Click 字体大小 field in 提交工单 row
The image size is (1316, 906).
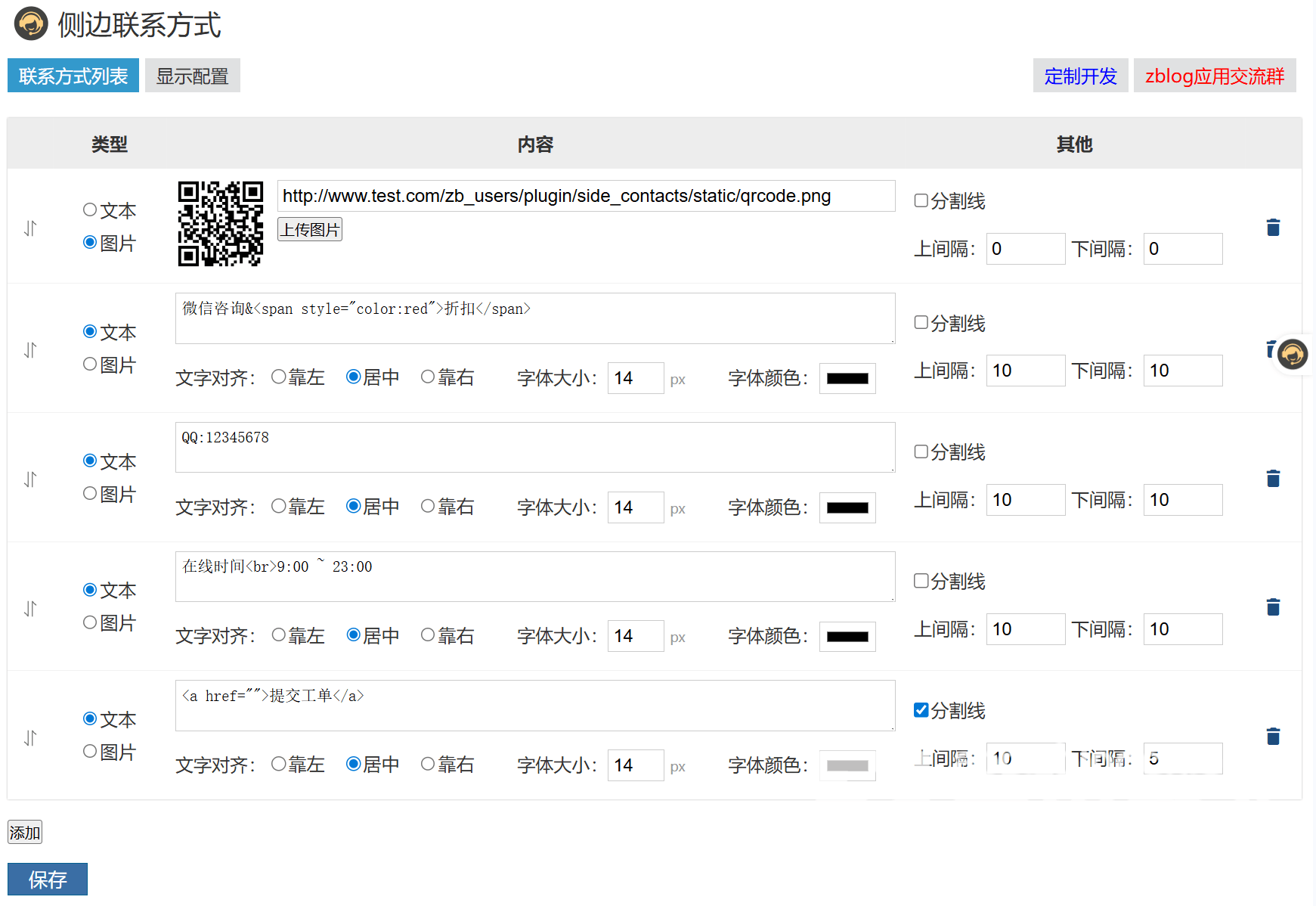(x=636, y=765)
